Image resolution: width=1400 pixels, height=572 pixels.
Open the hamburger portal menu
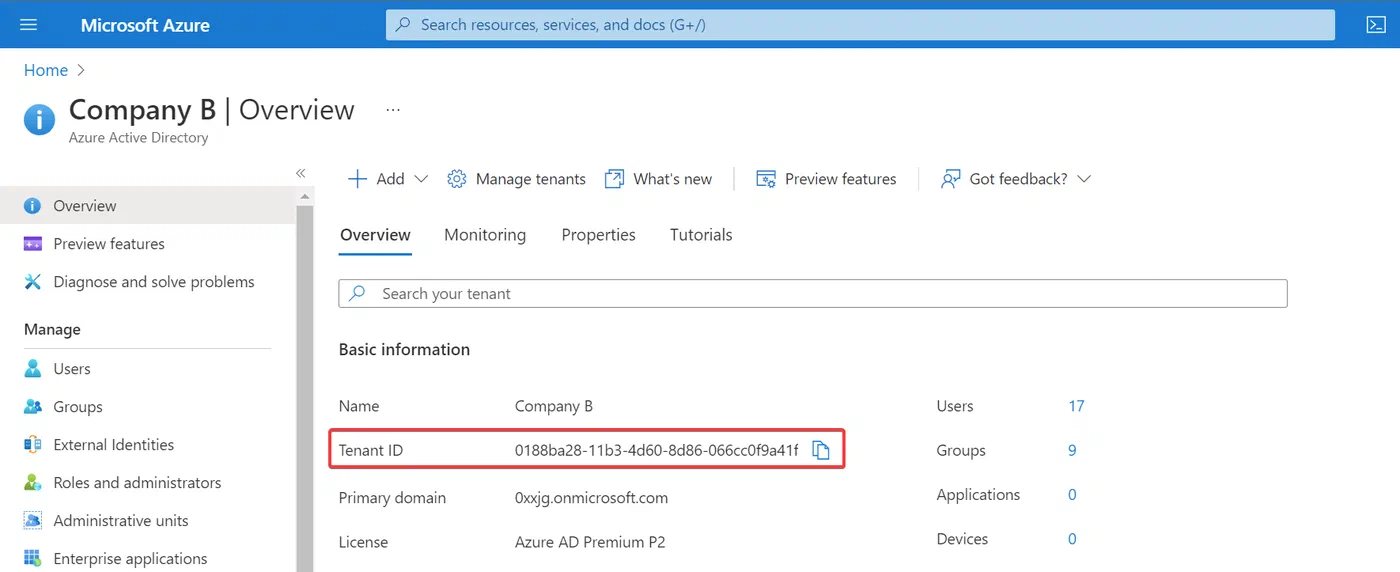[28, 24]
